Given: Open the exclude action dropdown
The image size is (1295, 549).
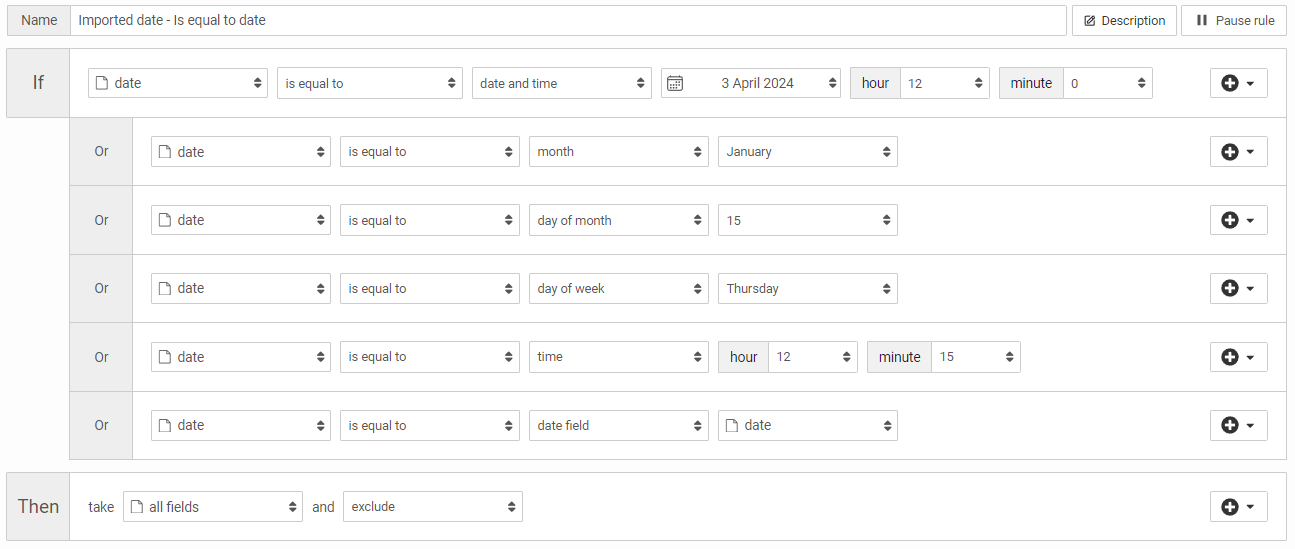Looking at the screenshot, I should click(432, 507).
